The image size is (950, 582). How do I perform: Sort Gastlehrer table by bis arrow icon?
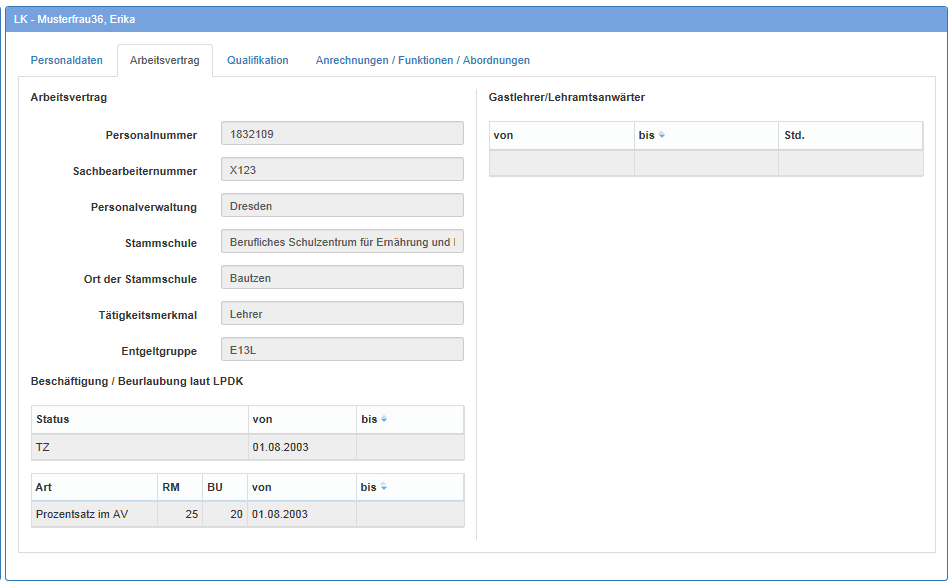(662, 135)
